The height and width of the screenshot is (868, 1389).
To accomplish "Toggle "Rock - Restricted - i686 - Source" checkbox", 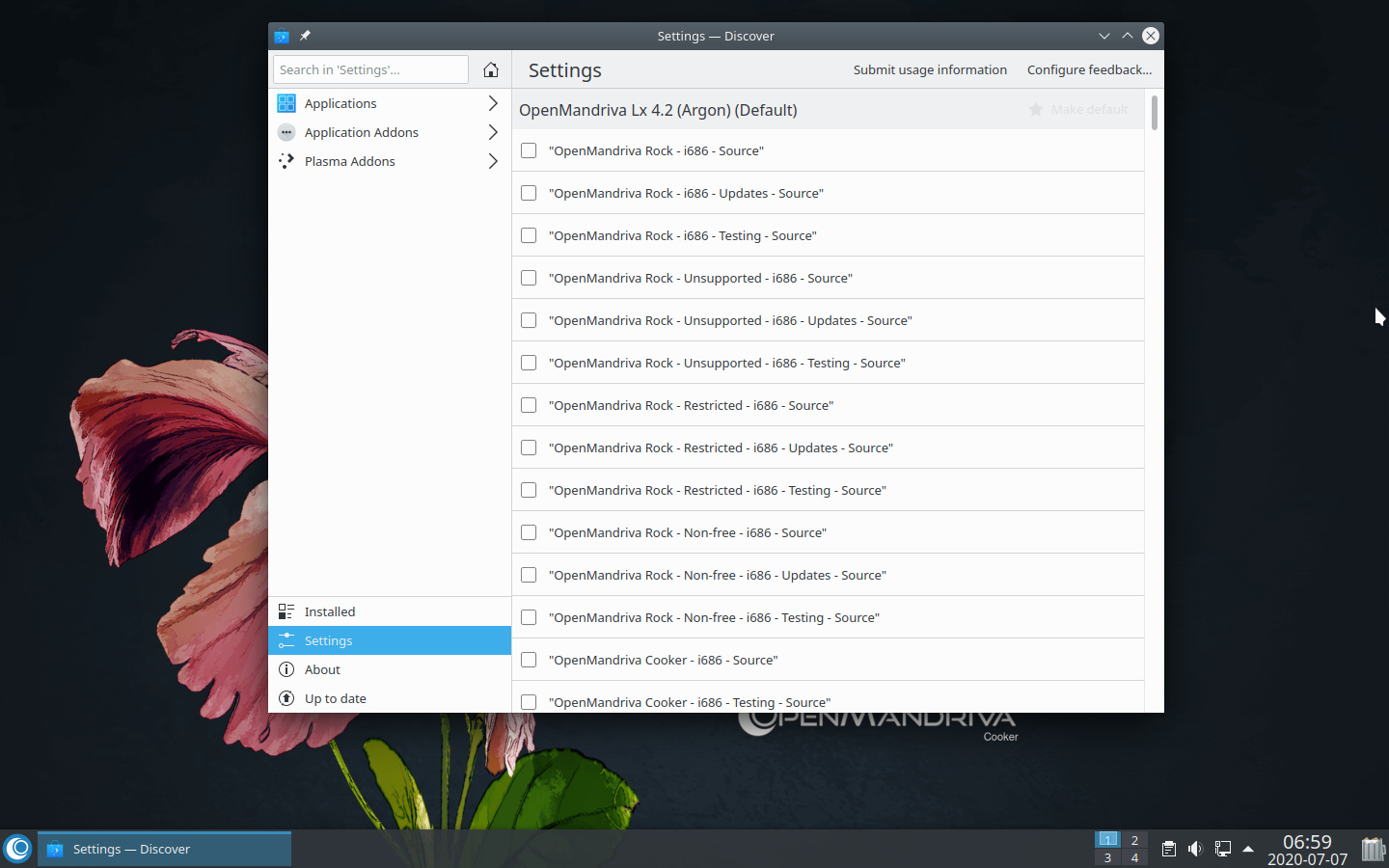I will coord(529,405).
